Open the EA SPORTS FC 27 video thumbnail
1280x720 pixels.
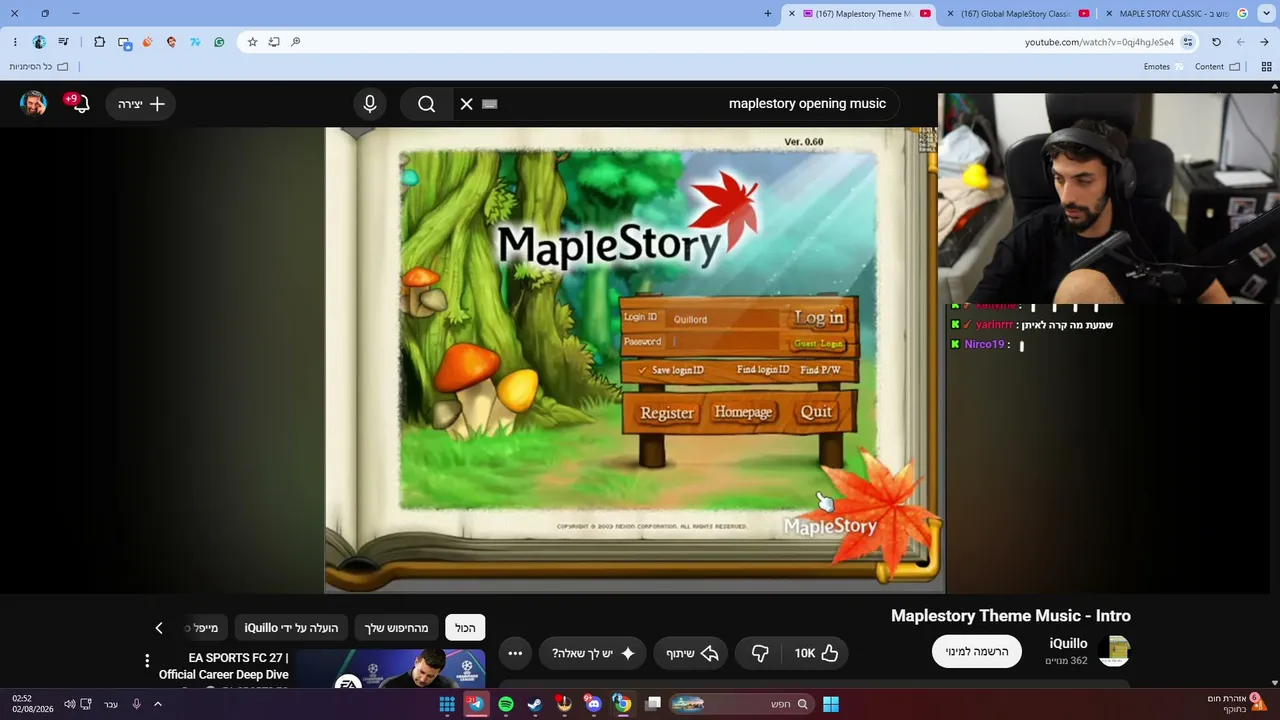point(390,669)
